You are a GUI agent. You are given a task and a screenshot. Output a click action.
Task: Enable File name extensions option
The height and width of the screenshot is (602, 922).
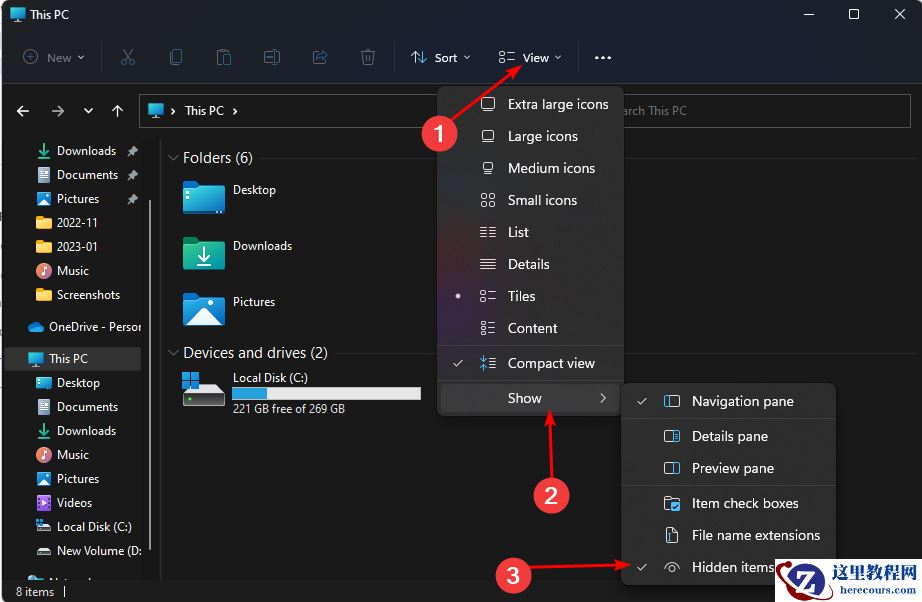tap(755, 535)
